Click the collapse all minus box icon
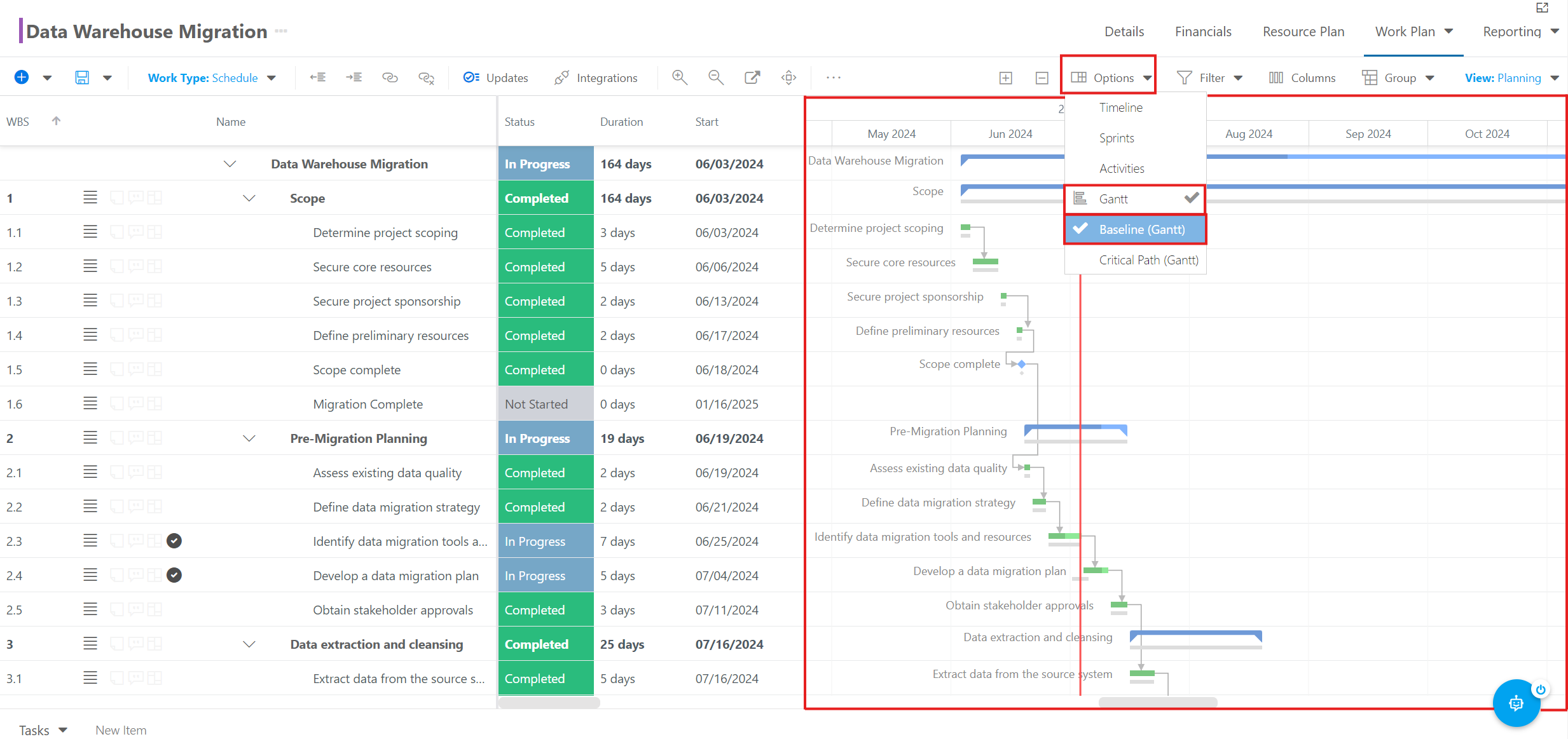Screen dimensions: 1568x739 pos(1042,78)
